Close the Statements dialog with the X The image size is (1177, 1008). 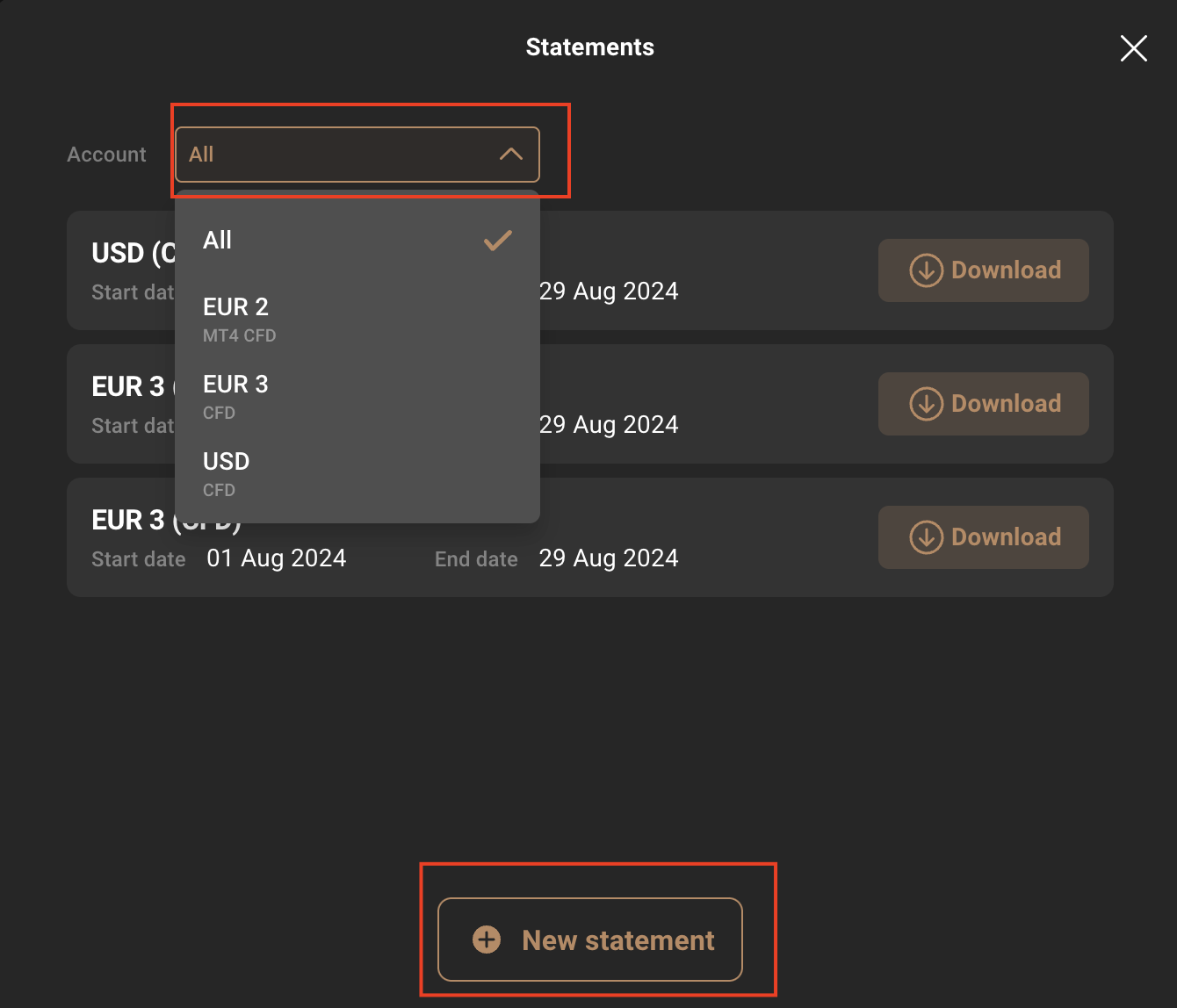(x=1133, y=48)
